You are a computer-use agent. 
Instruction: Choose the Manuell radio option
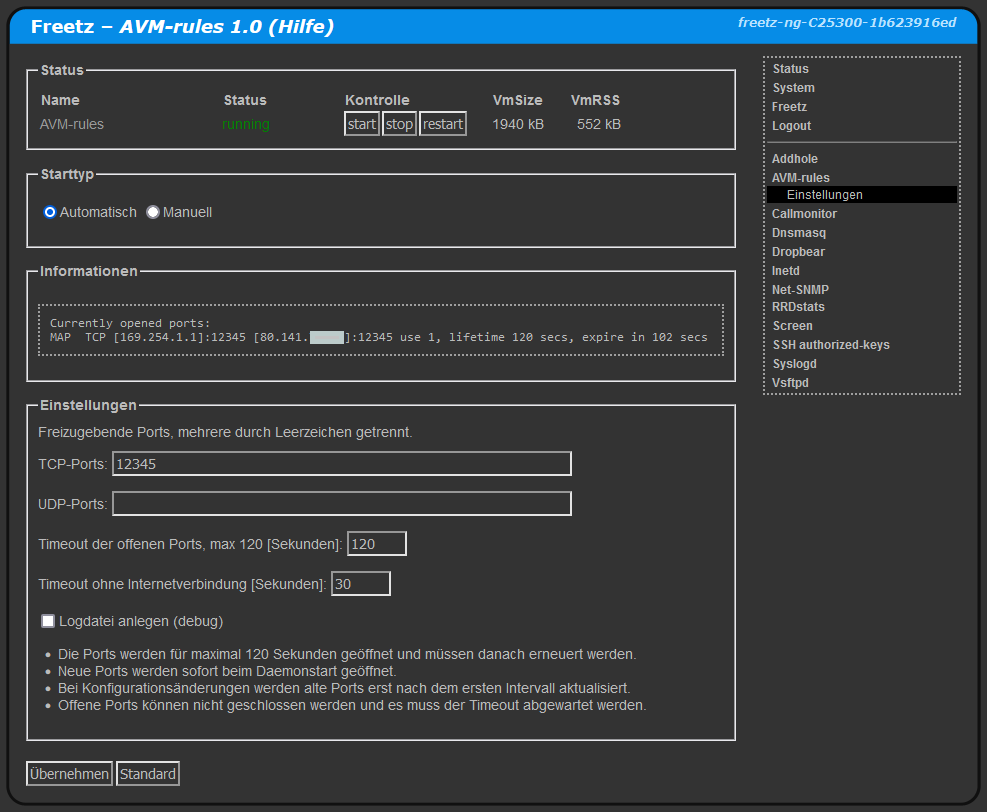(153, 212)
